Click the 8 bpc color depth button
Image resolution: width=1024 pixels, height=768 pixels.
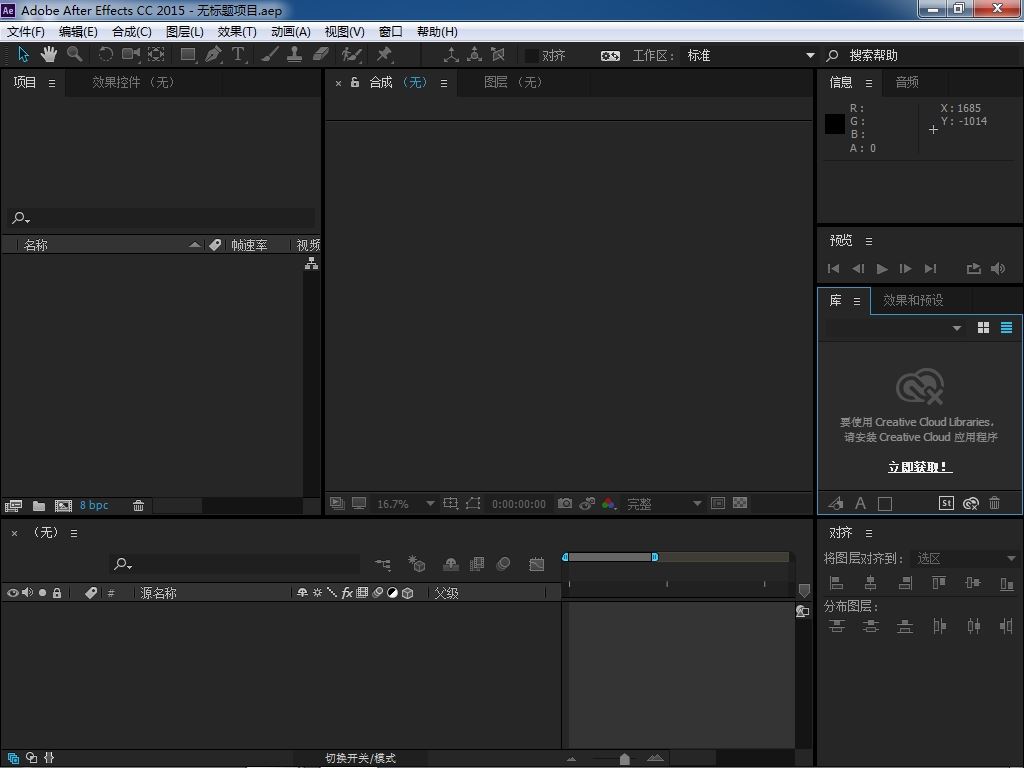[94, 505]
